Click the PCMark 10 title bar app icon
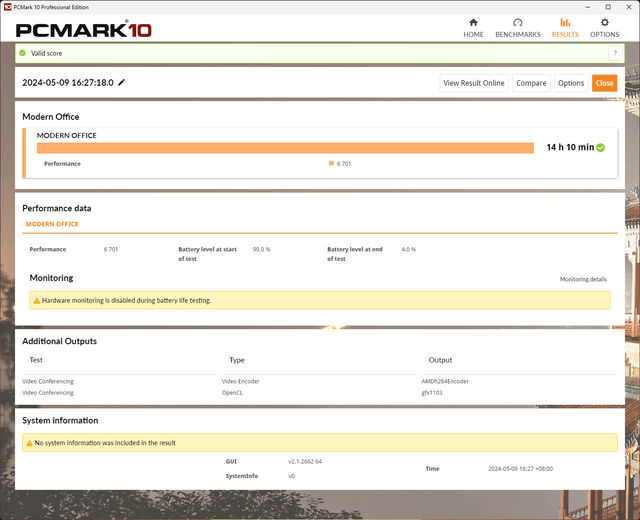 pos(7,7)
